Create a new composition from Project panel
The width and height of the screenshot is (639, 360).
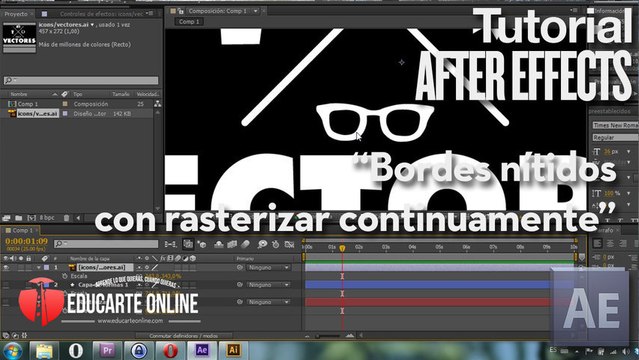tap(31, 218)
